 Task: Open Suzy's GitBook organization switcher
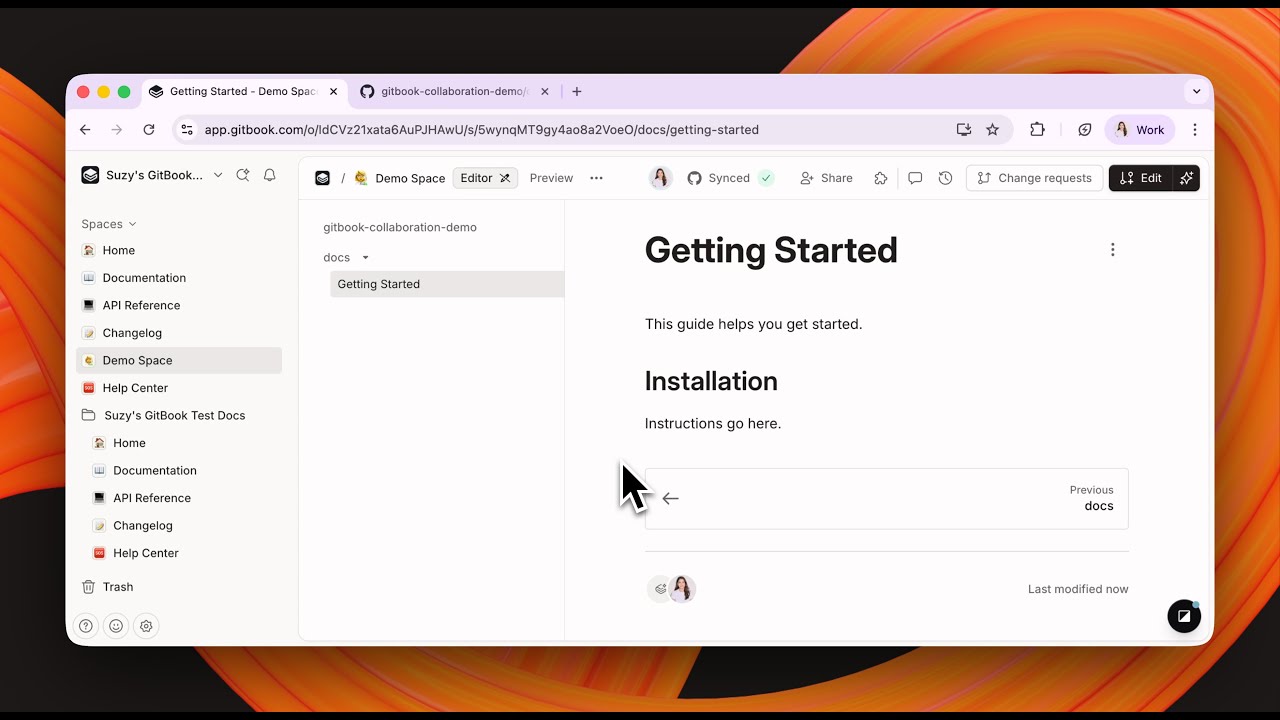(x=152, y=175)
